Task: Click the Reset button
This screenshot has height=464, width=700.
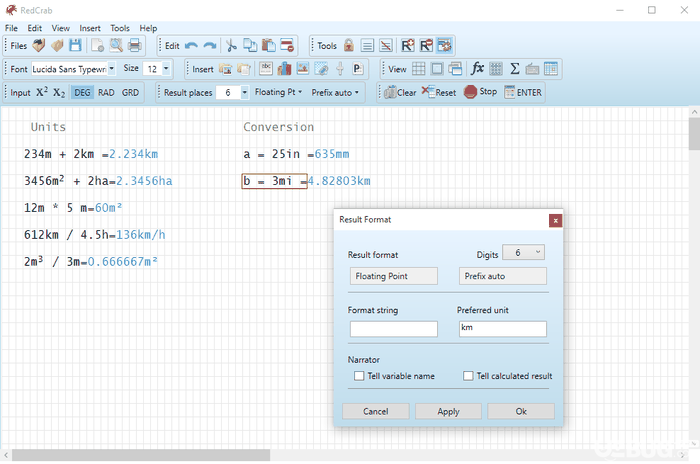Action: click(x=439, y=92)
